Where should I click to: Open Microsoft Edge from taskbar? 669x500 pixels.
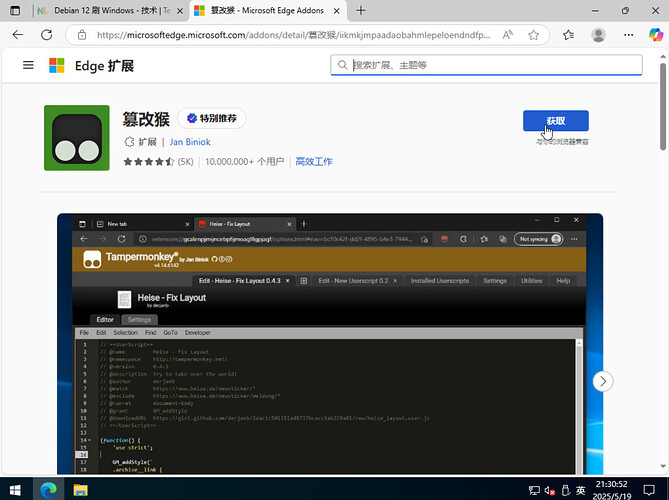(49, 489)
